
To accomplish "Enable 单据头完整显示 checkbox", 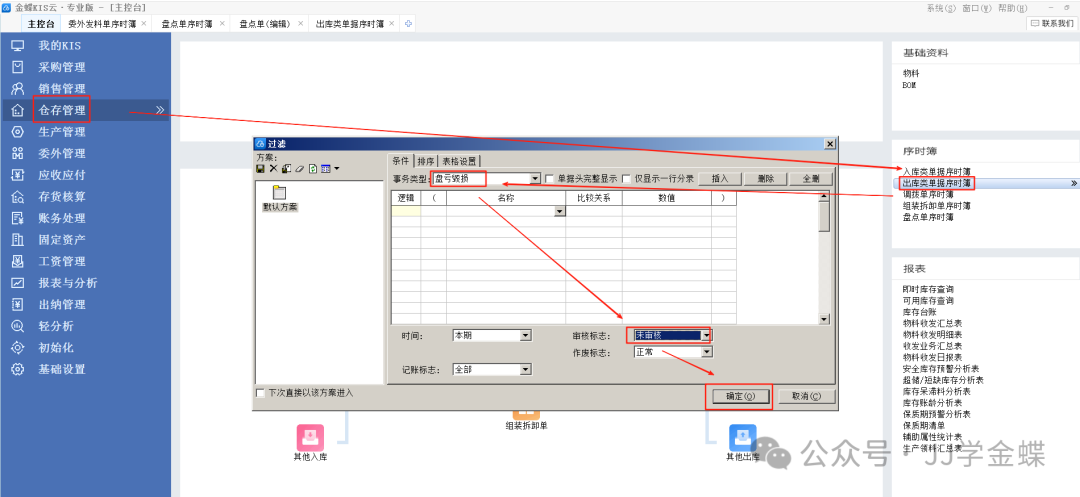I will point(549,179).
